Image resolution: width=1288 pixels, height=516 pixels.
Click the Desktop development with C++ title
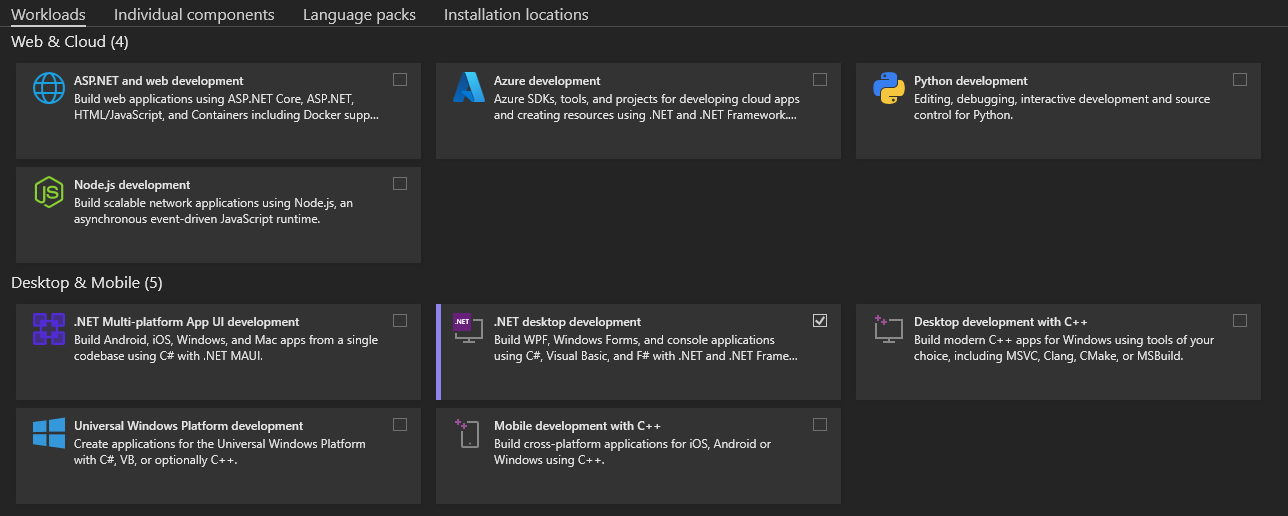(1001, 322)
